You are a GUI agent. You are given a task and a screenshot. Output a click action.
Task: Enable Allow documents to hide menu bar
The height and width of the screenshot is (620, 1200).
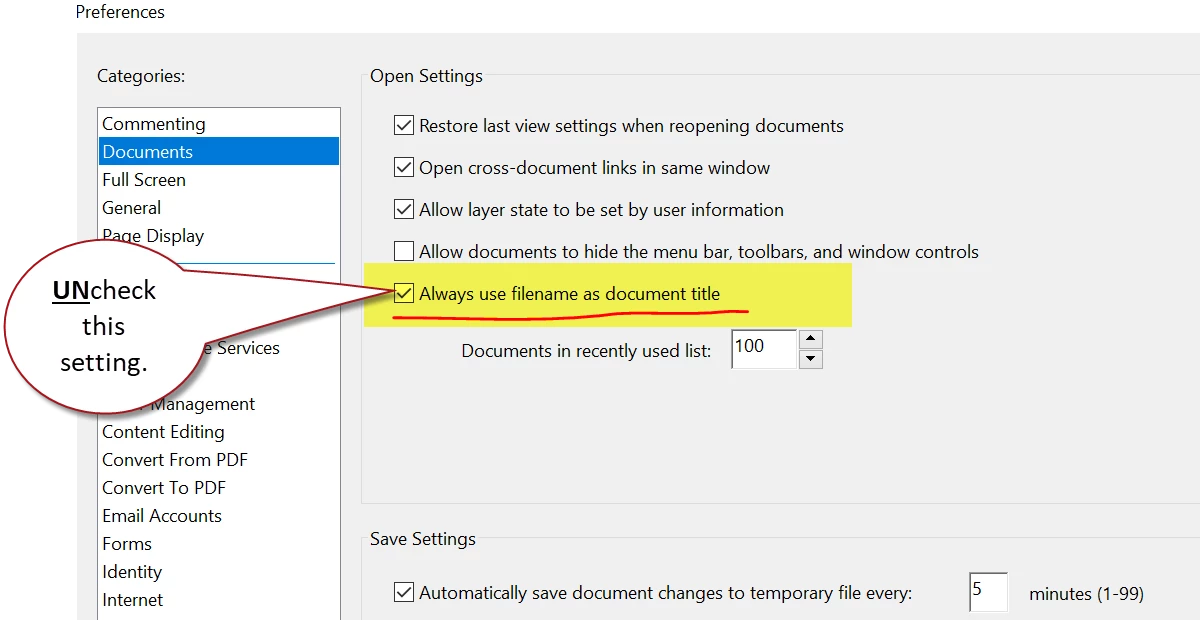[x=404, y=252]
